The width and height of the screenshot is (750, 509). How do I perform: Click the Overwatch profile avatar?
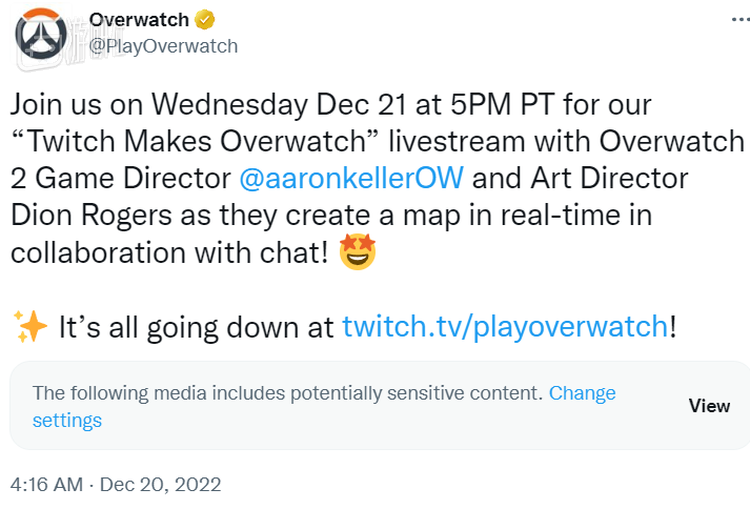[x=41, y=36]
